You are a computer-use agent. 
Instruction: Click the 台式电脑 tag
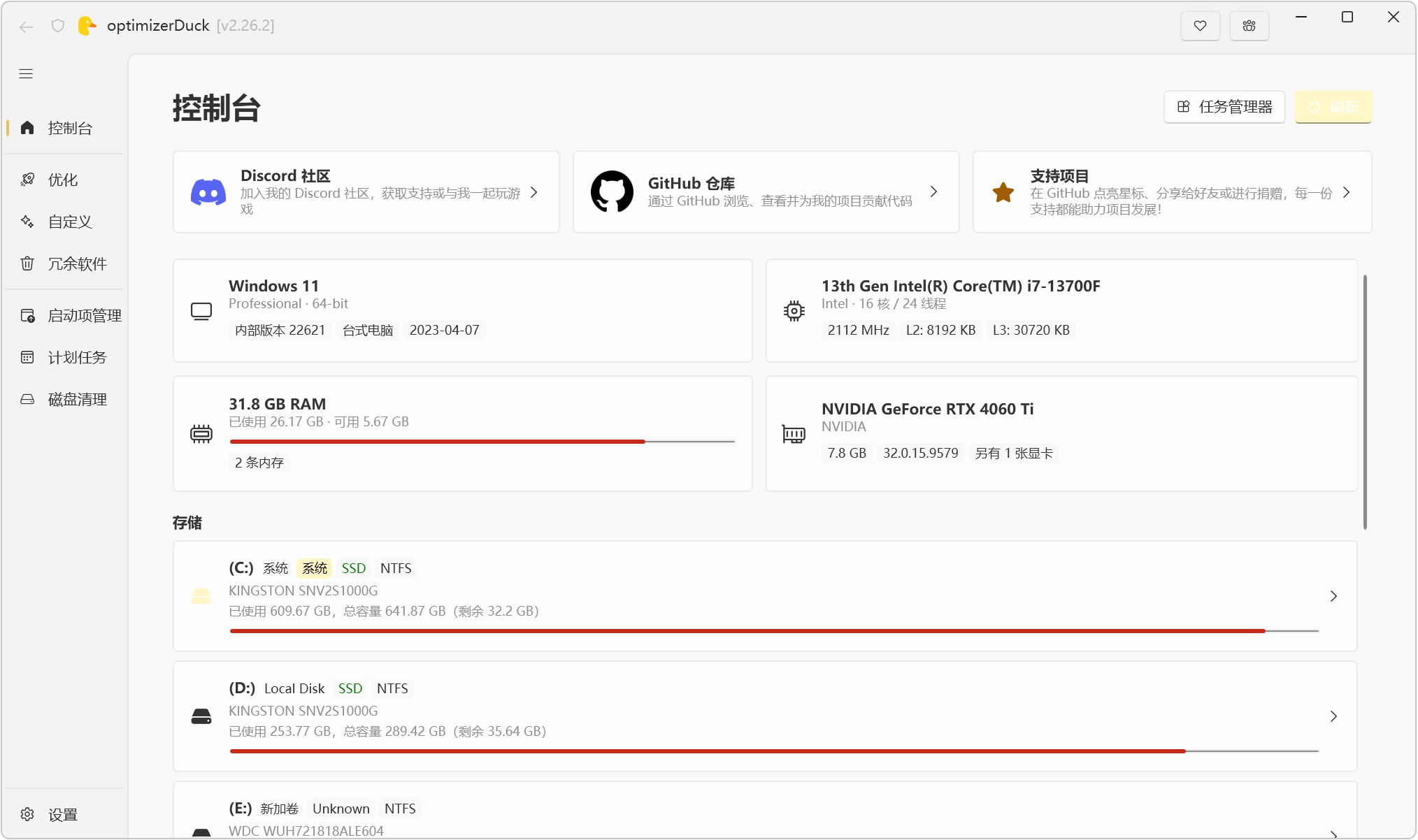point(368,330)
